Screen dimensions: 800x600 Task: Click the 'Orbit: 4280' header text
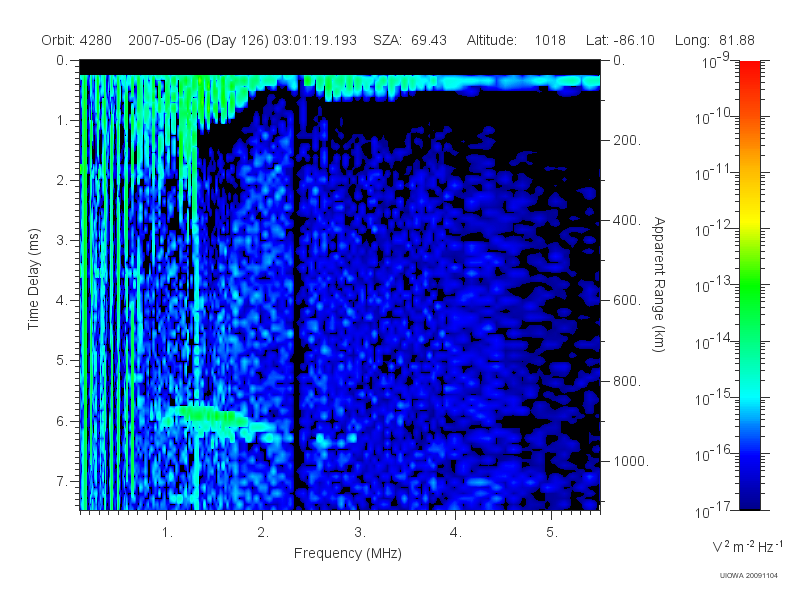coord(77,40)
